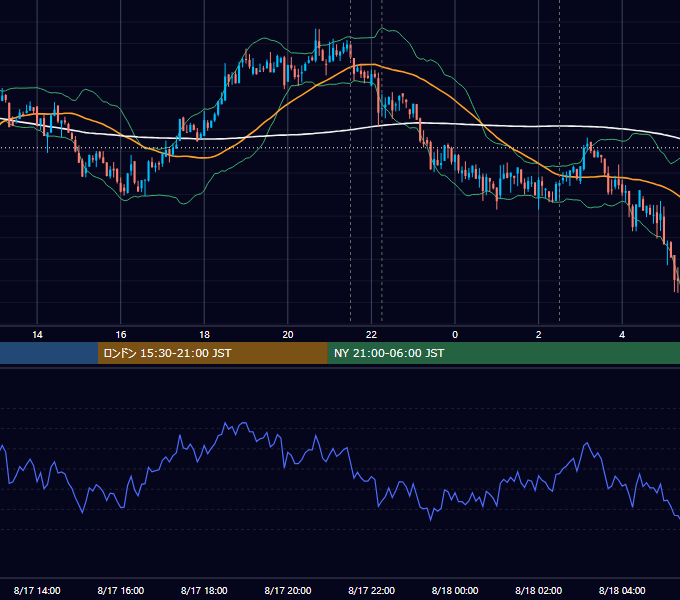Screen dimensions: 680x600
Task: Click the 0 hour label on price chart axis
Action: click(x=455, y=335)
